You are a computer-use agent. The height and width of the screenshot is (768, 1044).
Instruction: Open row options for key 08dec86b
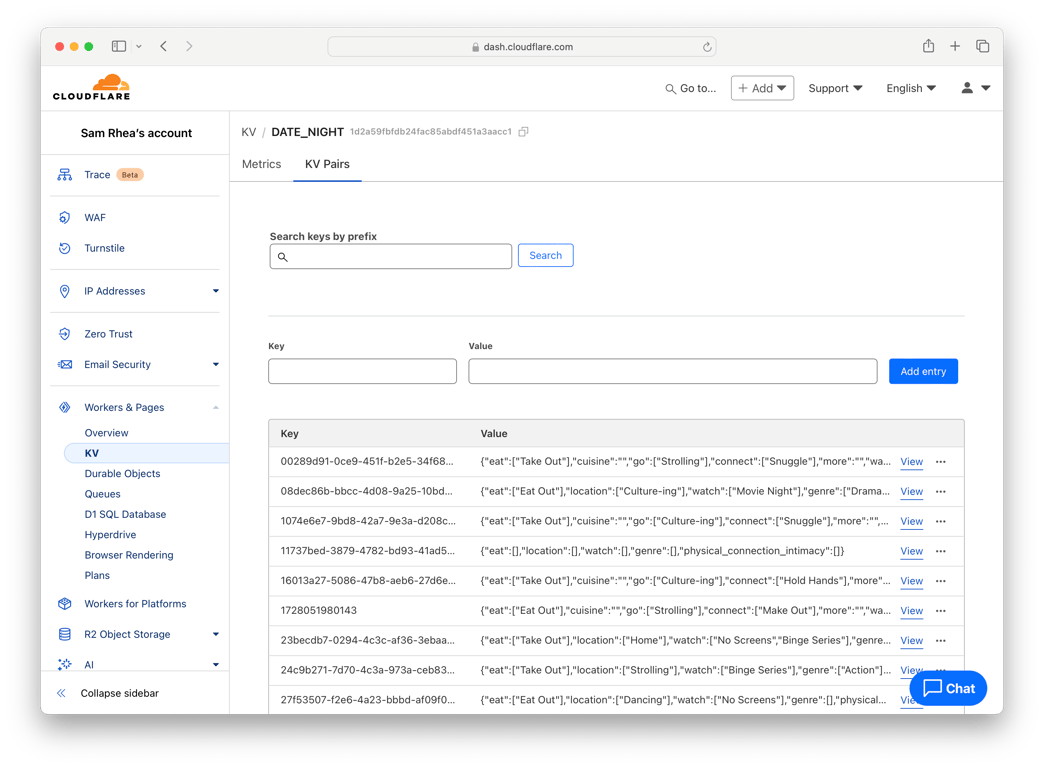click(941, 492)
